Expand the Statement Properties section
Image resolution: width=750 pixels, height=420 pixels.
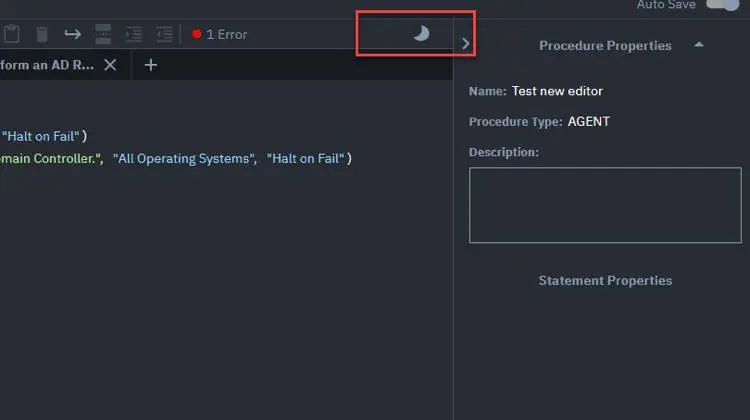tap(605, 280)
